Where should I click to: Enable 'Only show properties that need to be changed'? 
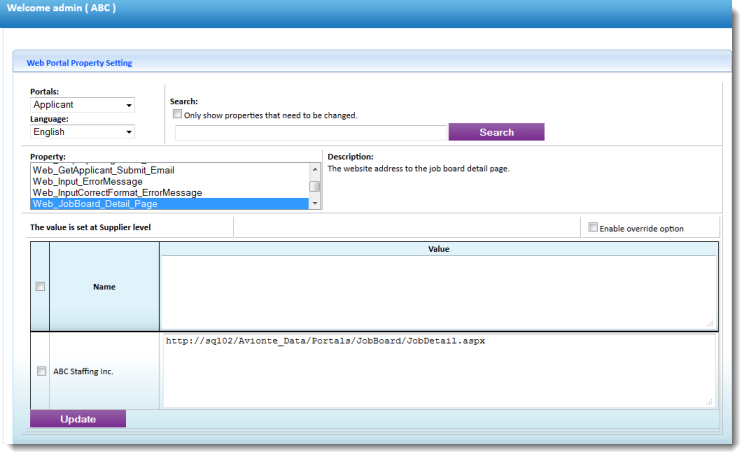tap(178, 115)
